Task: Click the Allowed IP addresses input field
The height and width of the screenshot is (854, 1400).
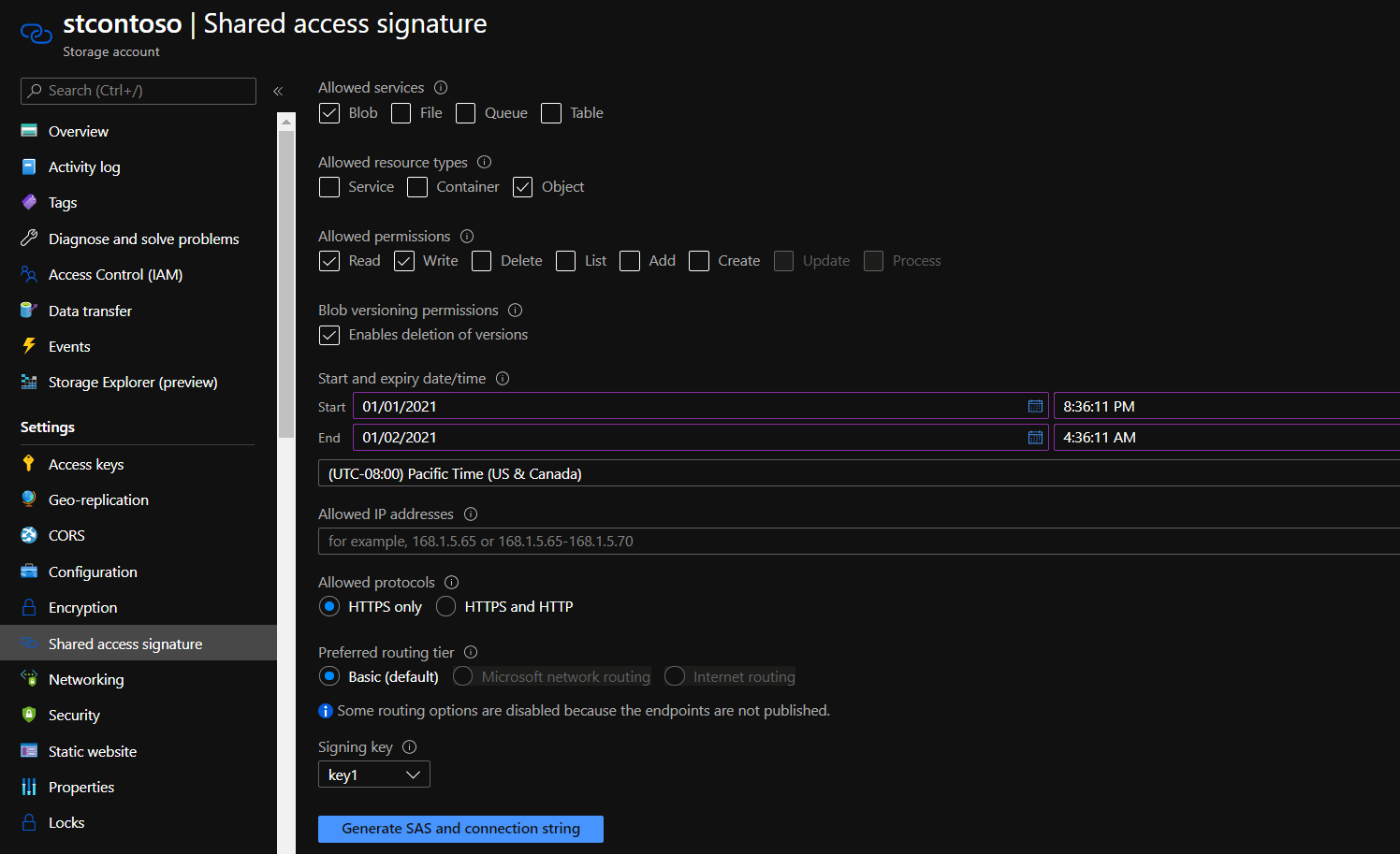Action: (x=859, y=541)
